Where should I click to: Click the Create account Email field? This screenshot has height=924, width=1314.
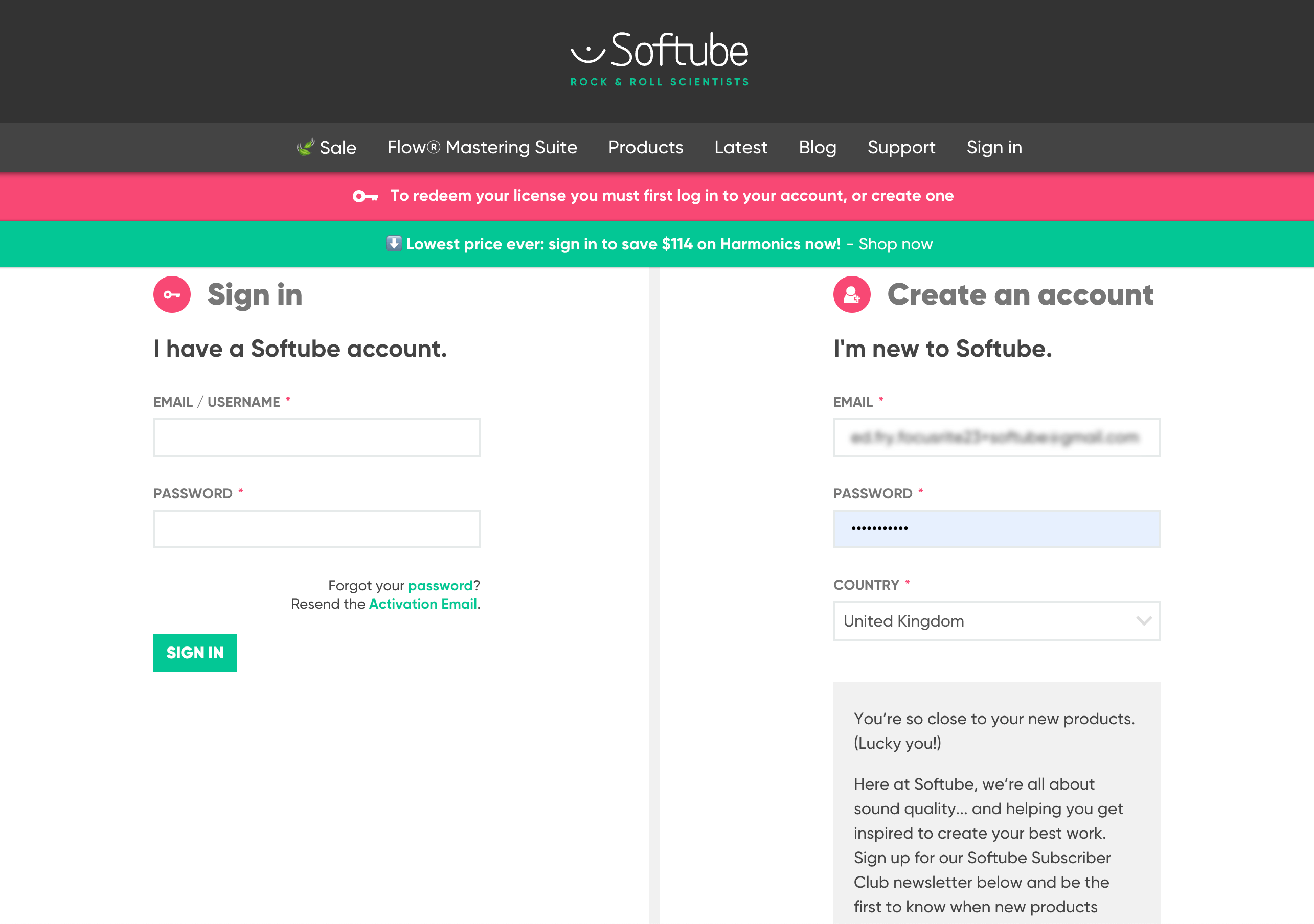pyautogui.click(x=996, y=437)
